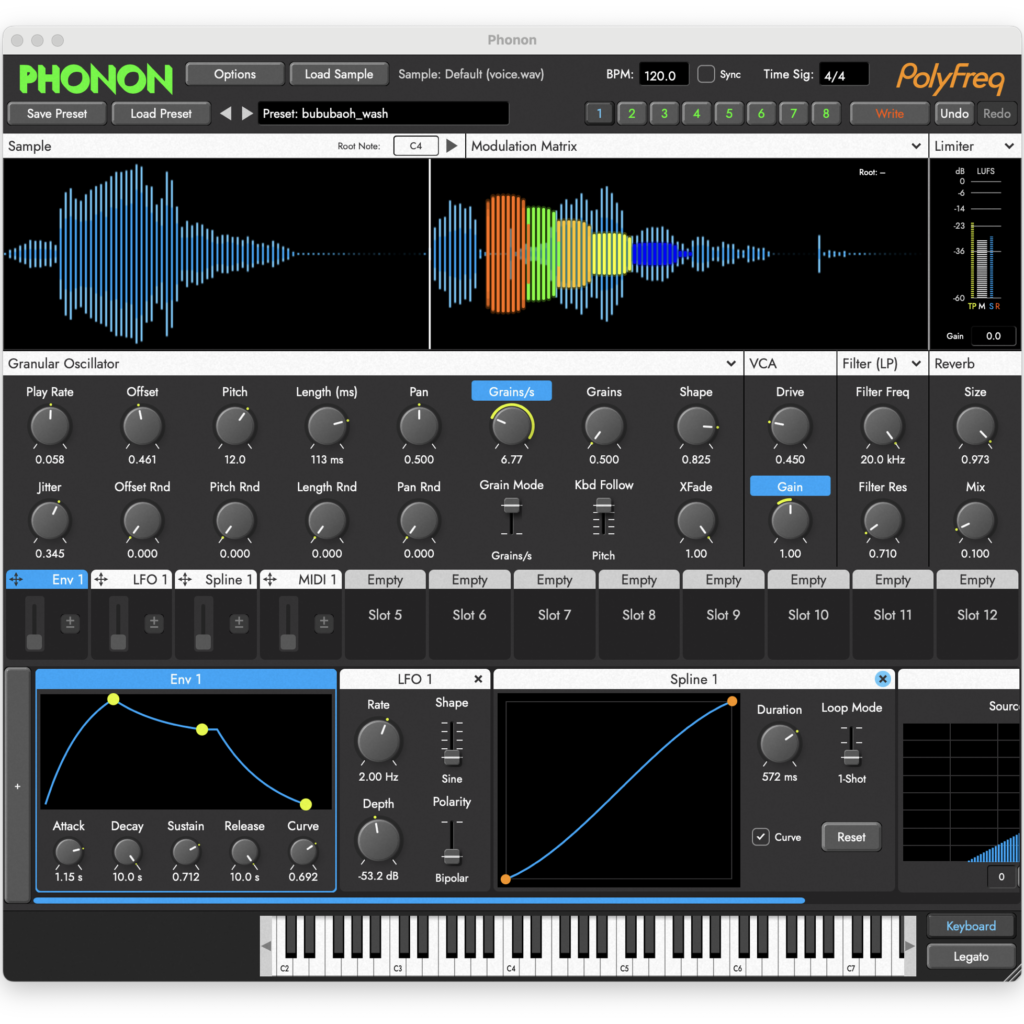The height and width of the screenshot is (1024, 1024).
Task: Click the Filter Freq knob
Action: click(x=882, y=426)
